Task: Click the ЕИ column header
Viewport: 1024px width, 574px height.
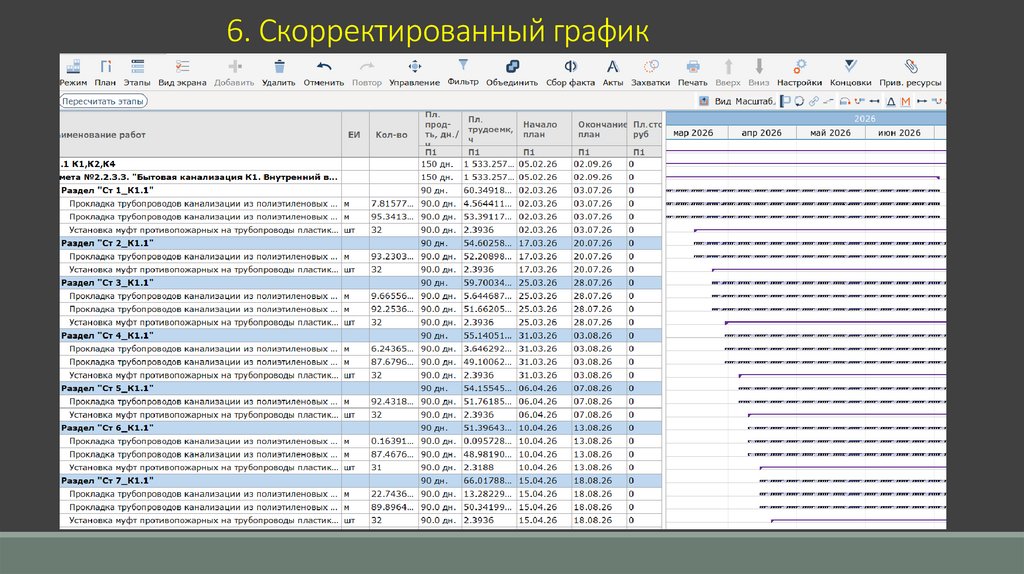Action: [354, 135]
